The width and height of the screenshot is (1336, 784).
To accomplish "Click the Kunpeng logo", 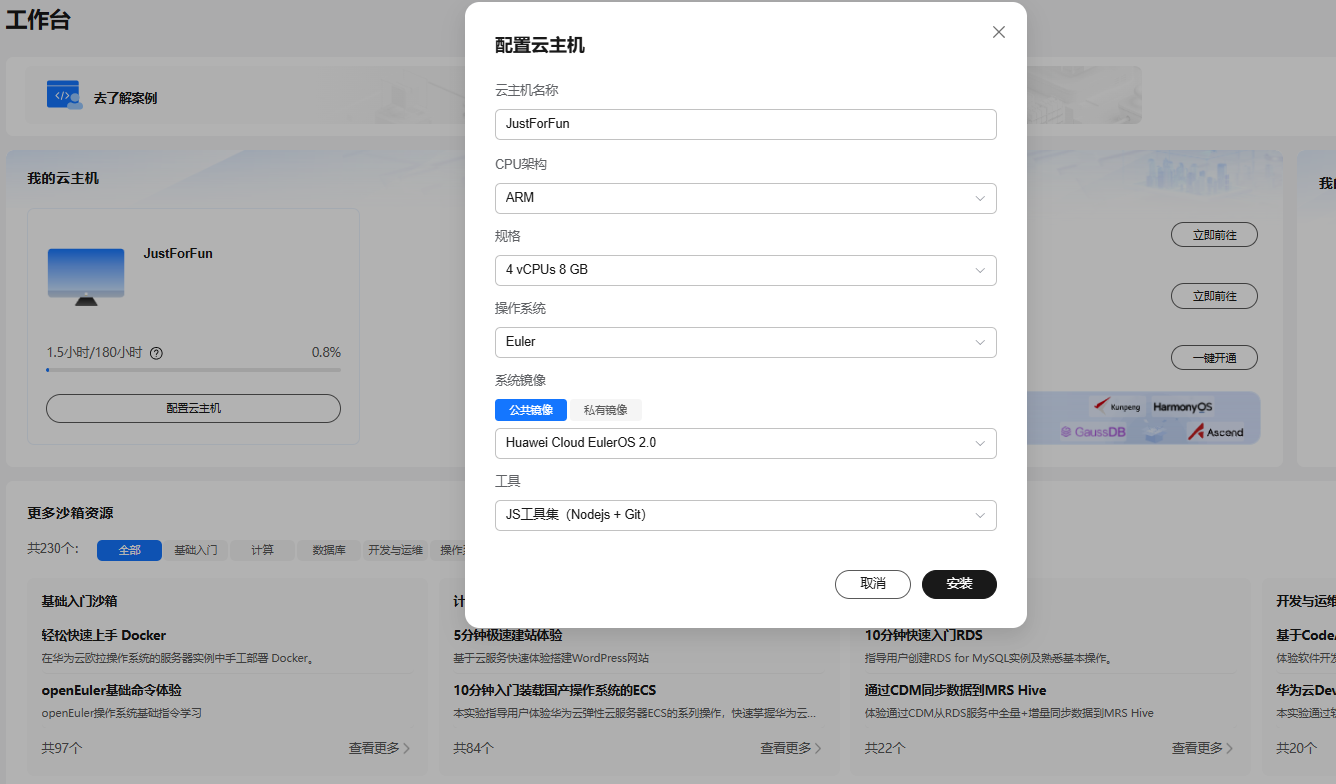I will tap(1117, 406).
